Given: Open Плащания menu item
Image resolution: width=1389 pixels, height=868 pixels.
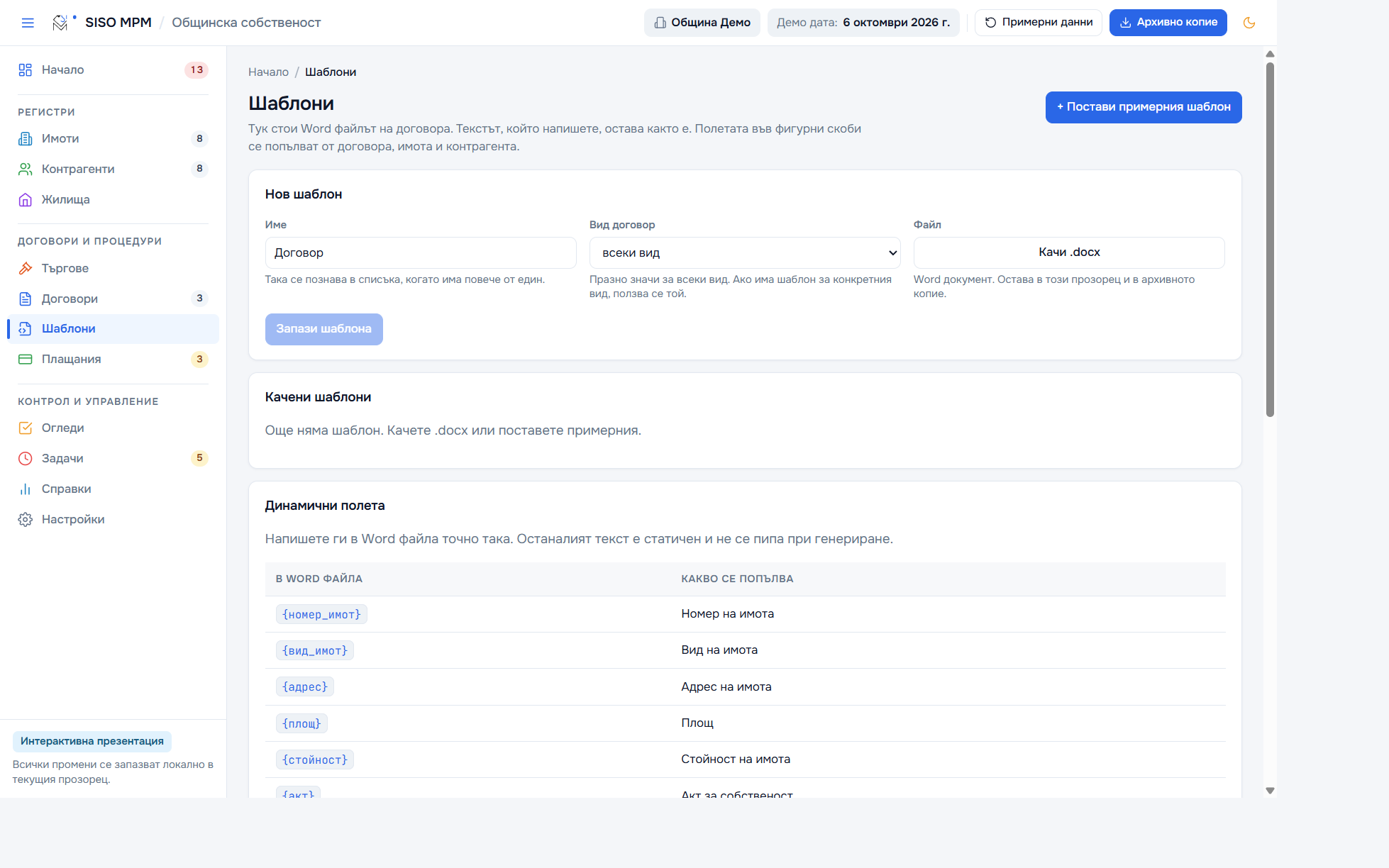Looking at the screenshot, I should coord(113,359).
